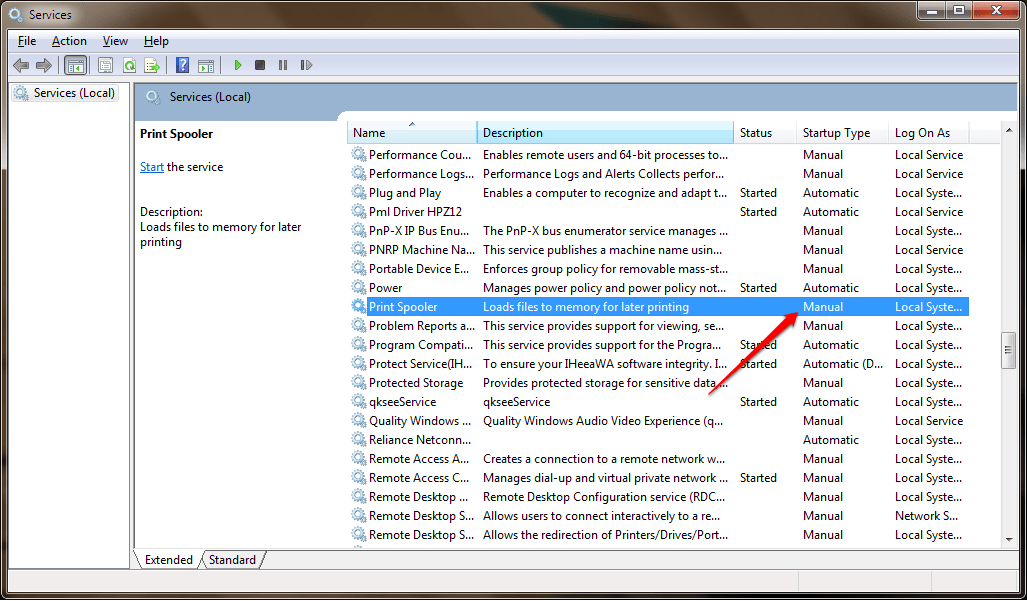Image resolution: width=1027 pixels, height=601 pixels.
Task: Open the View menu
Action: (115, 41)
